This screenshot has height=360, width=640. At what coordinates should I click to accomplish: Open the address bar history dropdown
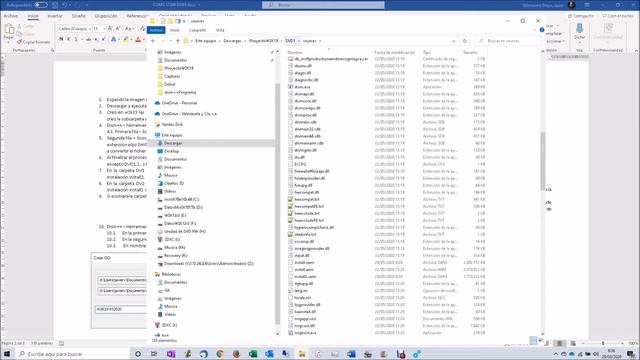pyautogui.click(x=453, y=41)
